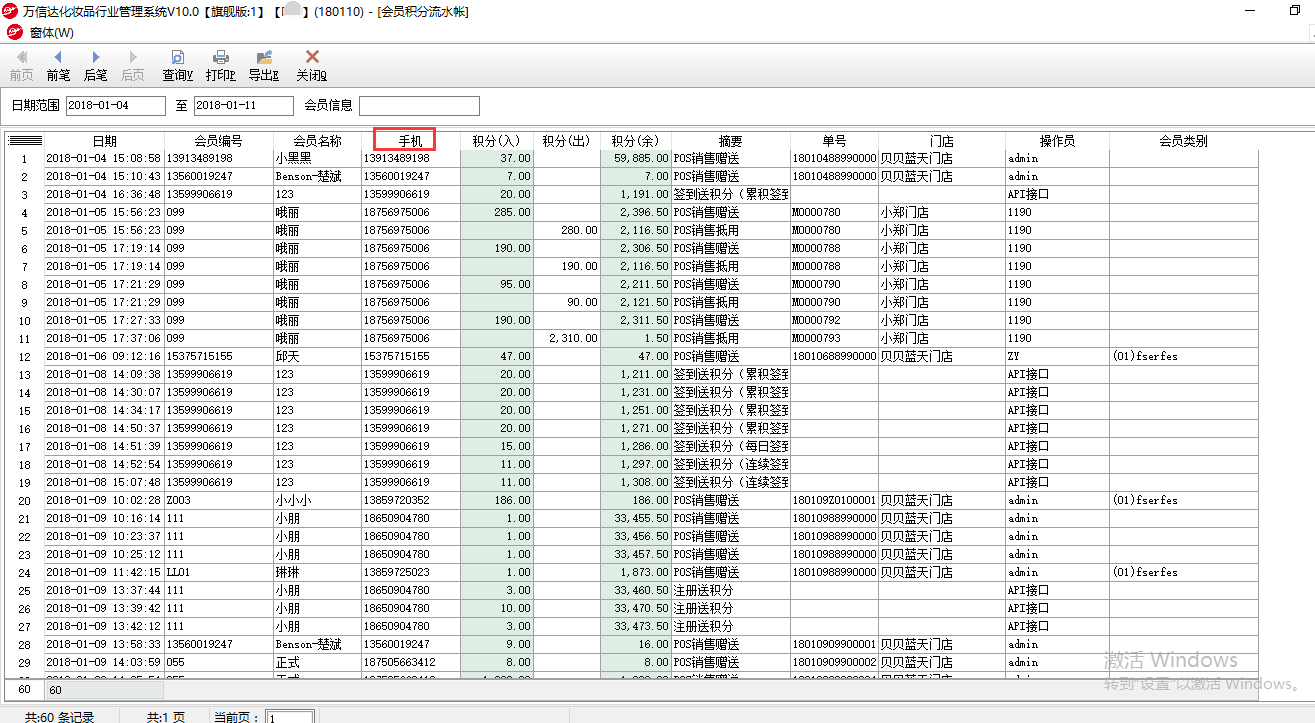Select row number 1 header
The image size is (1315, 723).
pyautogui.click(x=25, y=158)
